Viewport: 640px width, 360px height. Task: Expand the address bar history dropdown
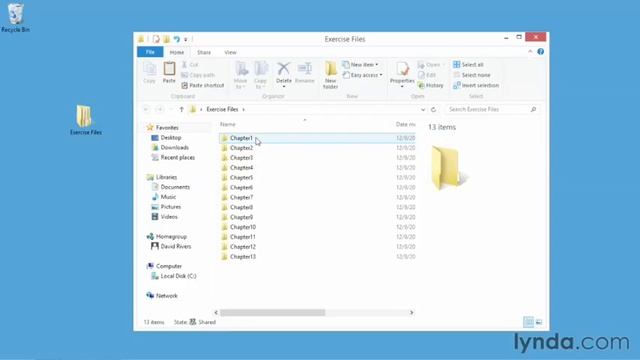coord(423,109)
